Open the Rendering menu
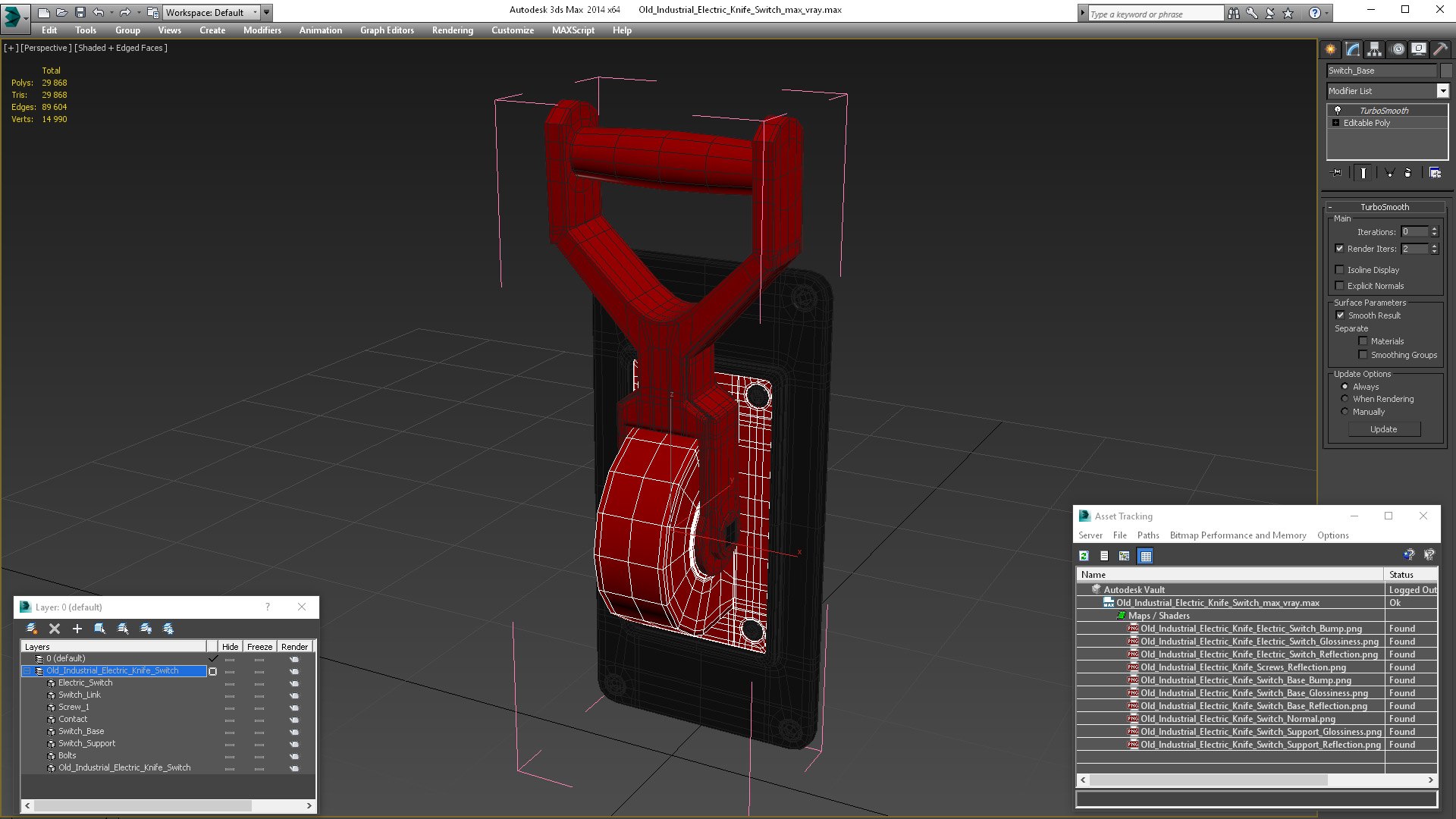Viewport: 1456px width, 819px height. 452,30
